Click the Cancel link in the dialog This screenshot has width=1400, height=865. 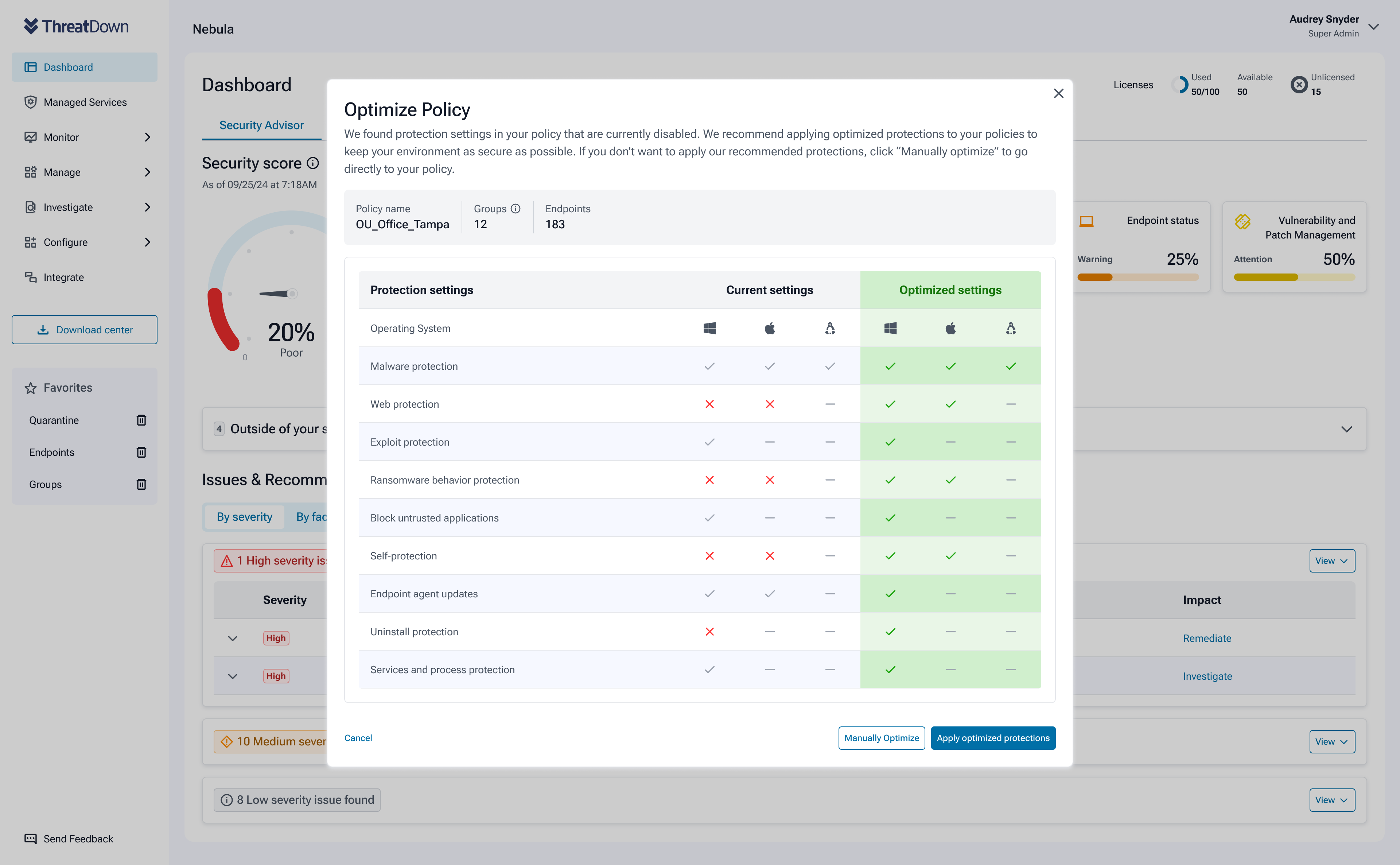tap(358, 738)
